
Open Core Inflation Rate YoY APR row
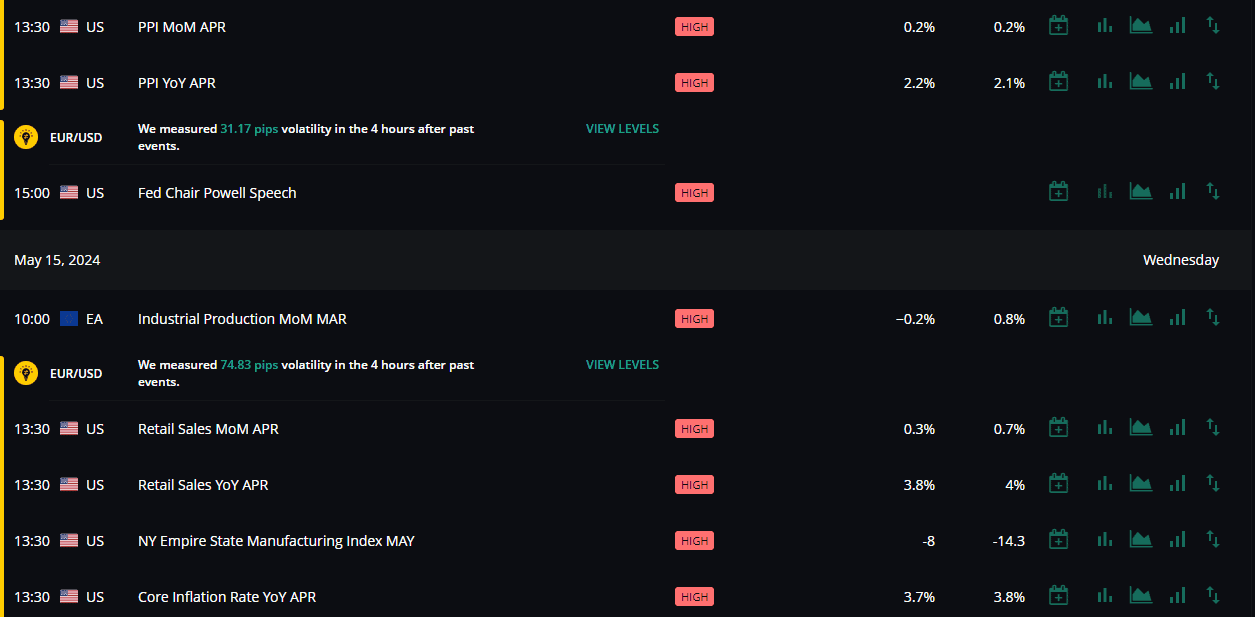coord(627,597)
